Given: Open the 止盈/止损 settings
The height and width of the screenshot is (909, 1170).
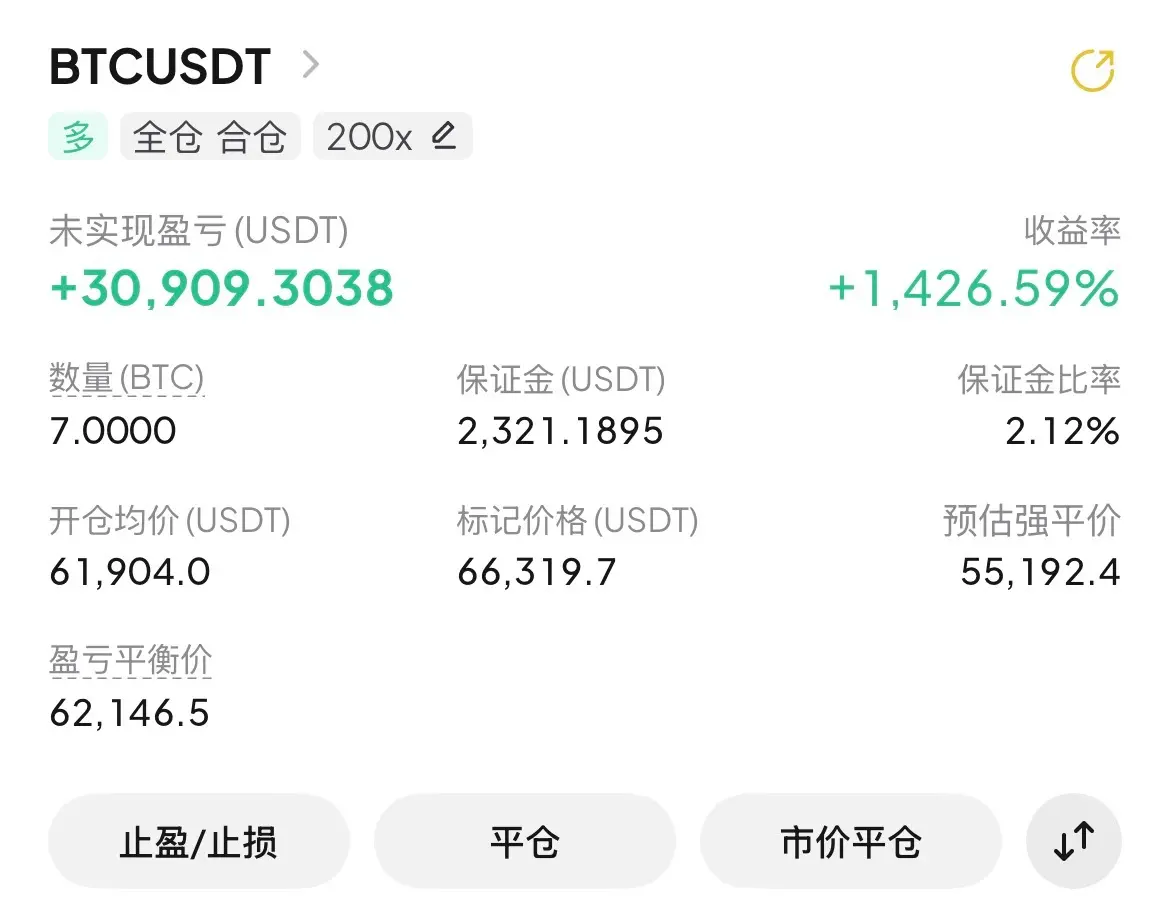Looking at the screenshot, I should pos(198,841).
